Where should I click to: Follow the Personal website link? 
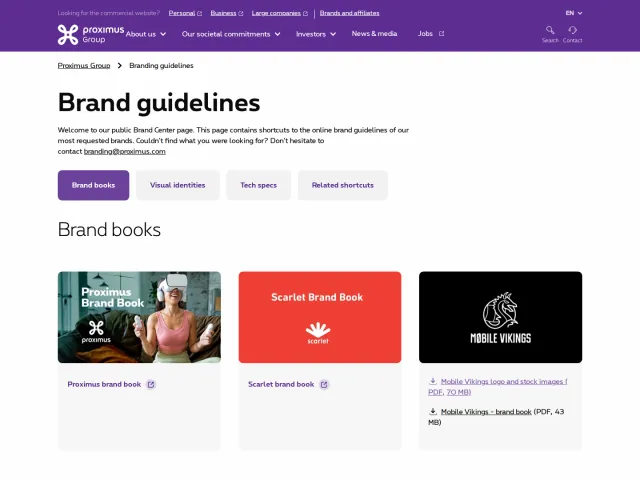pyautogui.click(x=182, y=13)
